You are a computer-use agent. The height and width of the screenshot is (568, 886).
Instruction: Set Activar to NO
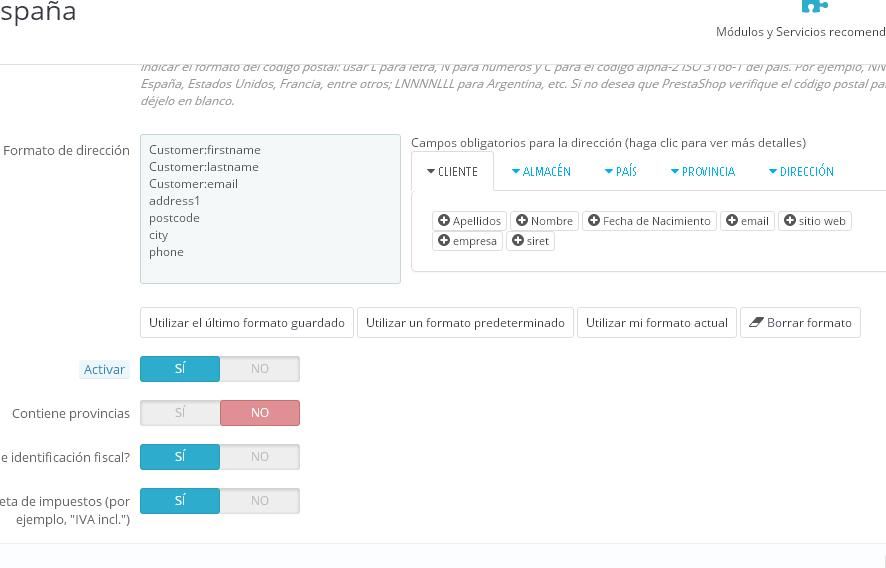260,368
